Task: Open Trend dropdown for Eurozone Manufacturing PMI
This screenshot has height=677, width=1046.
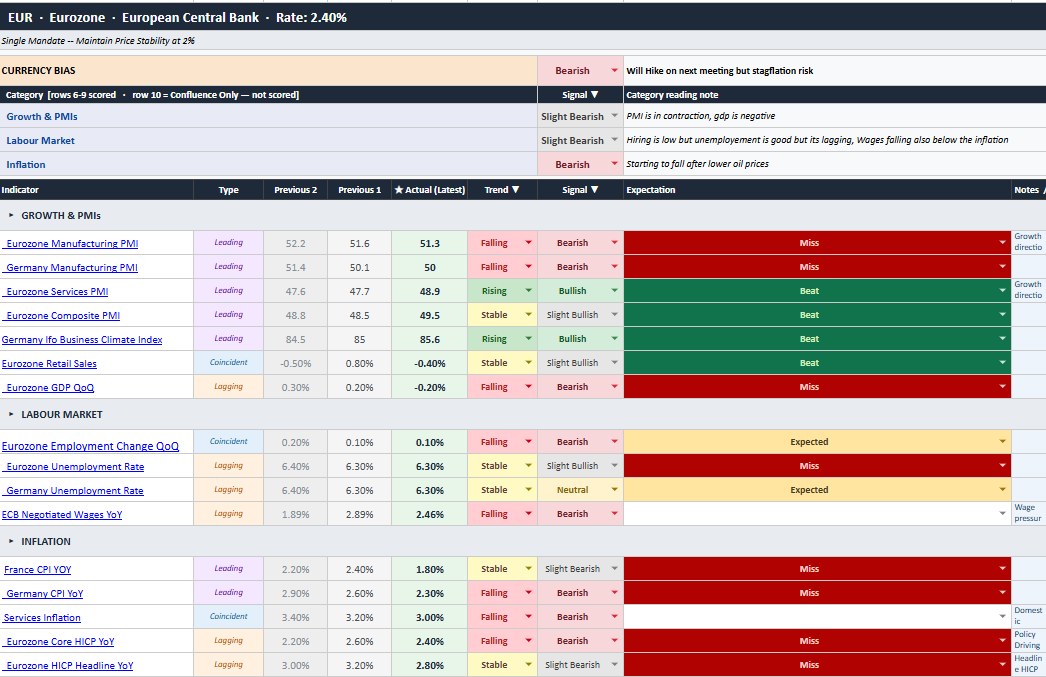Action: click(x=528, y=243)
